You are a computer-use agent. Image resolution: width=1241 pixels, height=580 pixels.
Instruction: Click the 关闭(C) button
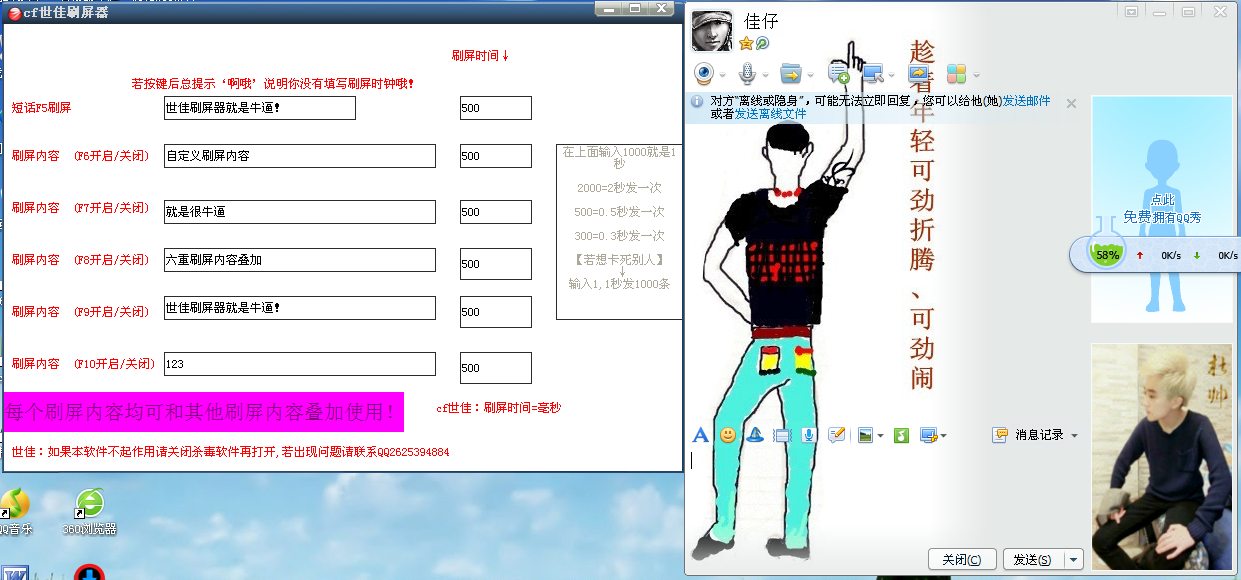tap(961, 559)
